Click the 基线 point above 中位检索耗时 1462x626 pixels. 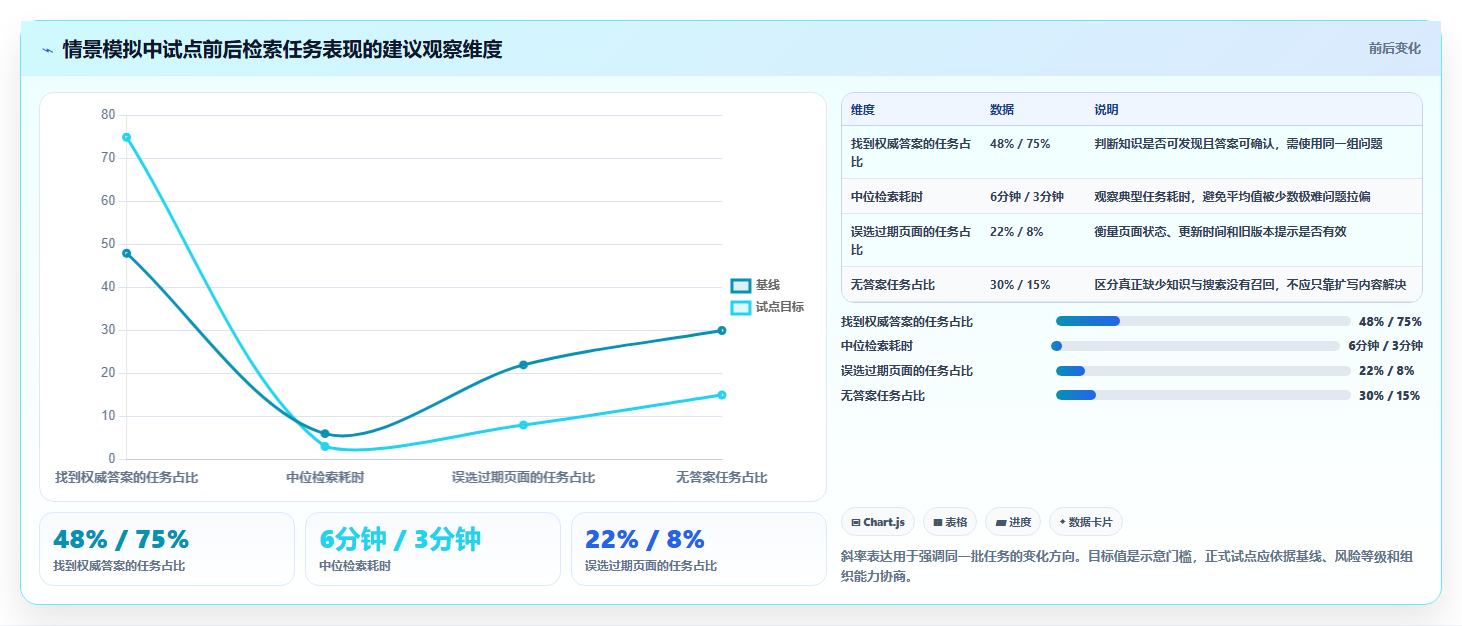(325, 434)
